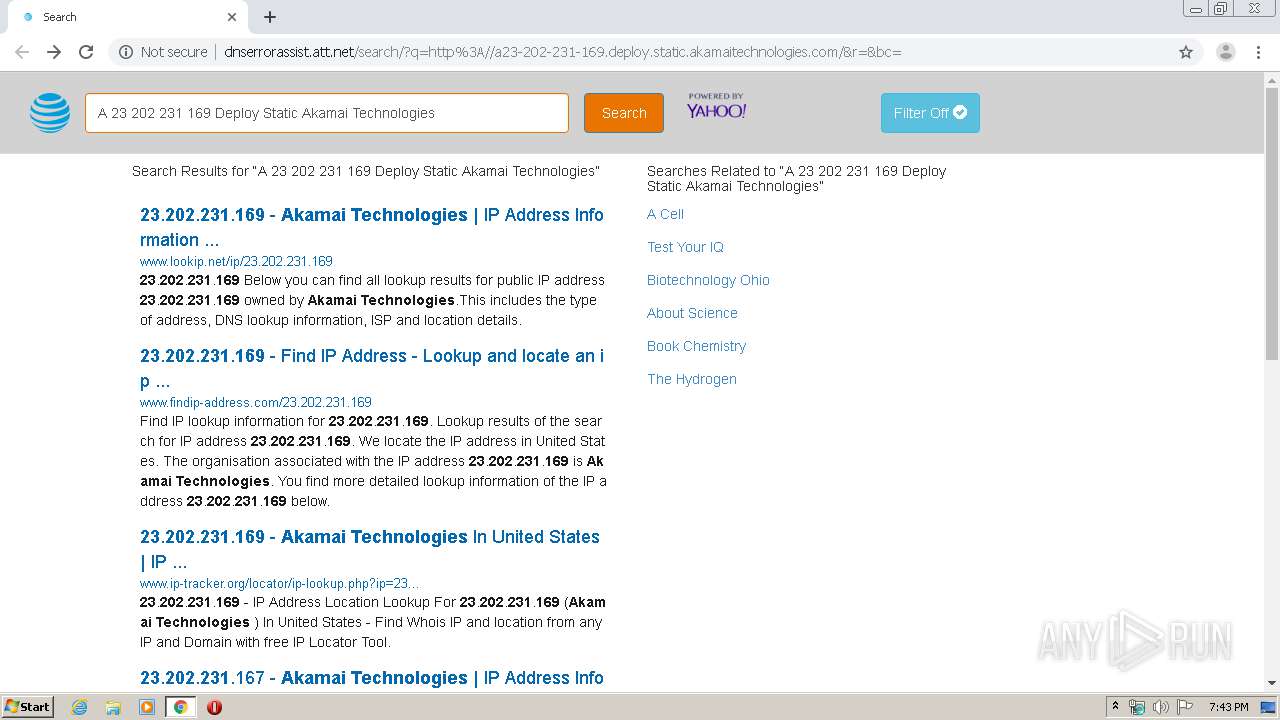Open file explorer folder in taskbar
The height and width of the screenshot is (720, 1280).
click(113, 707)
